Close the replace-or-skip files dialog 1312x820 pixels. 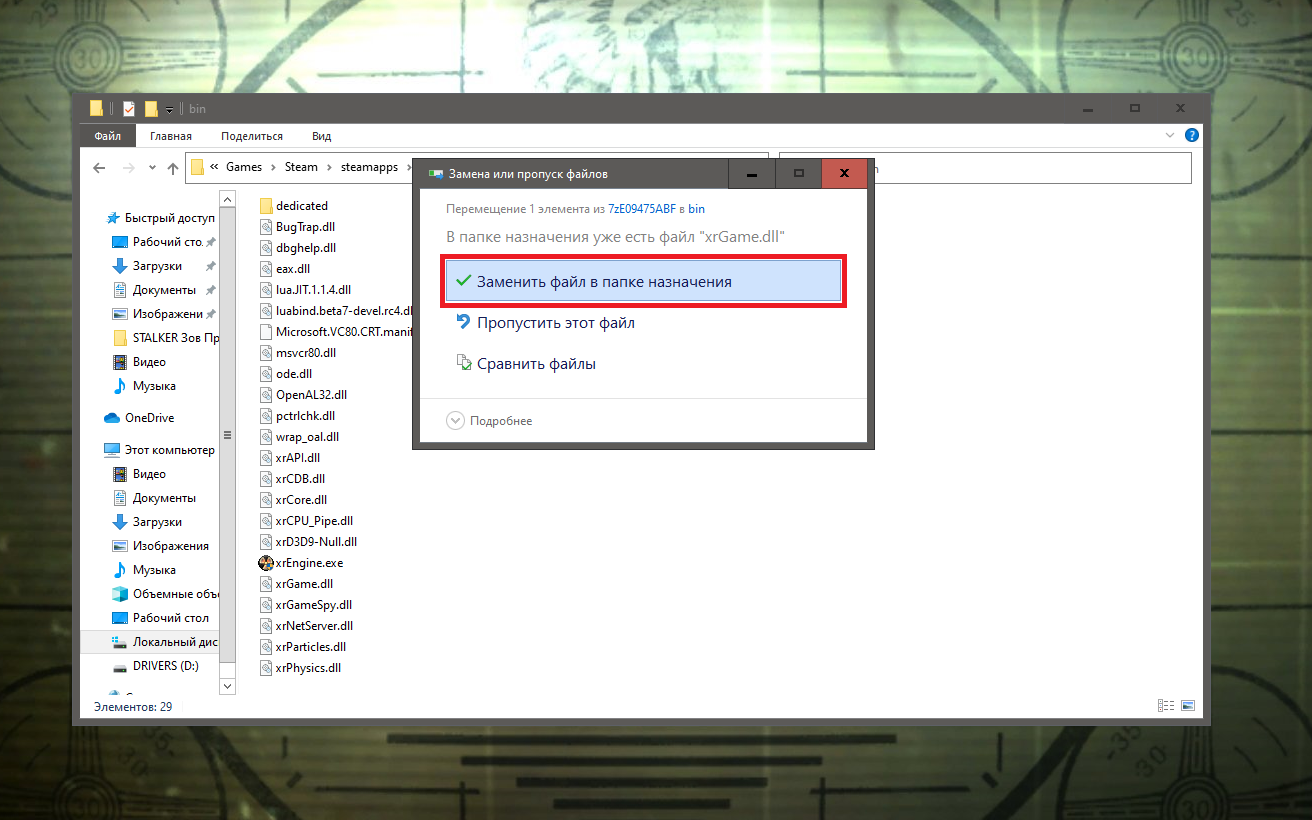pyautogui.click(x=845, y=173)
